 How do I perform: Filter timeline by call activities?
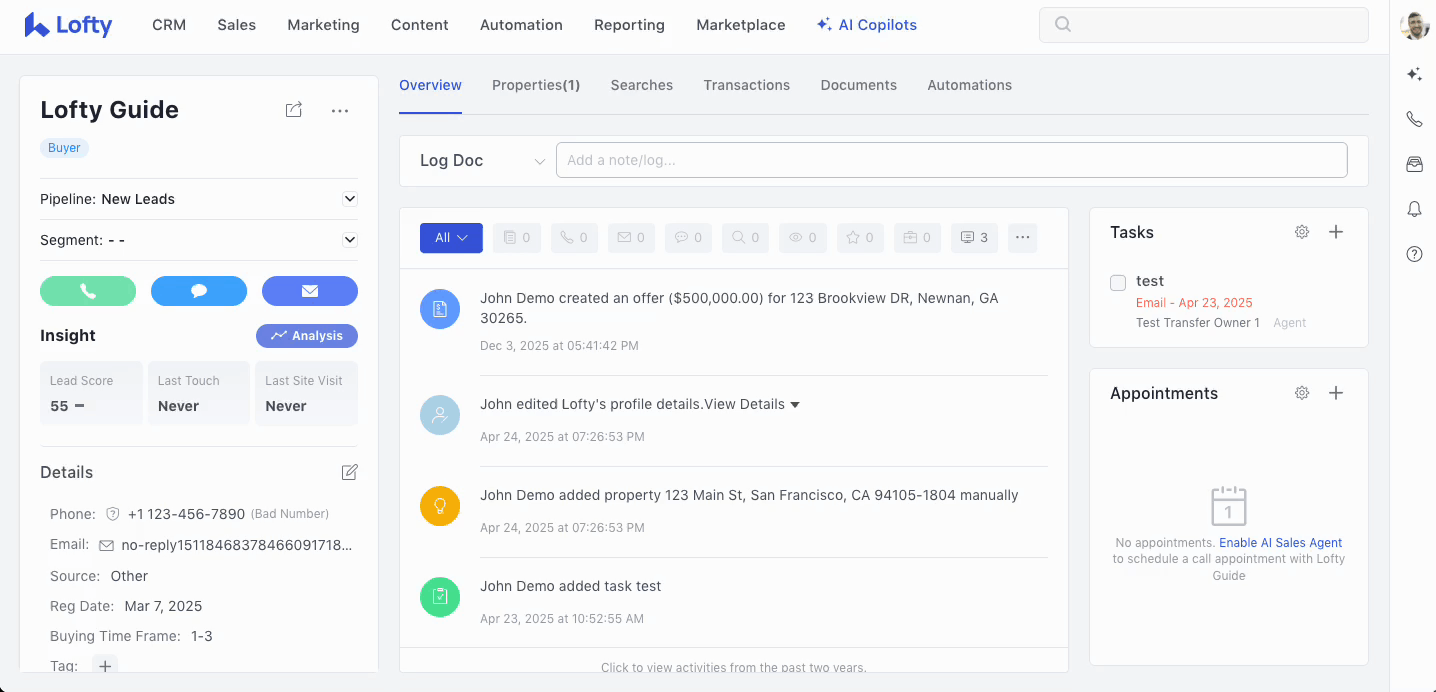tap(574, 238)
